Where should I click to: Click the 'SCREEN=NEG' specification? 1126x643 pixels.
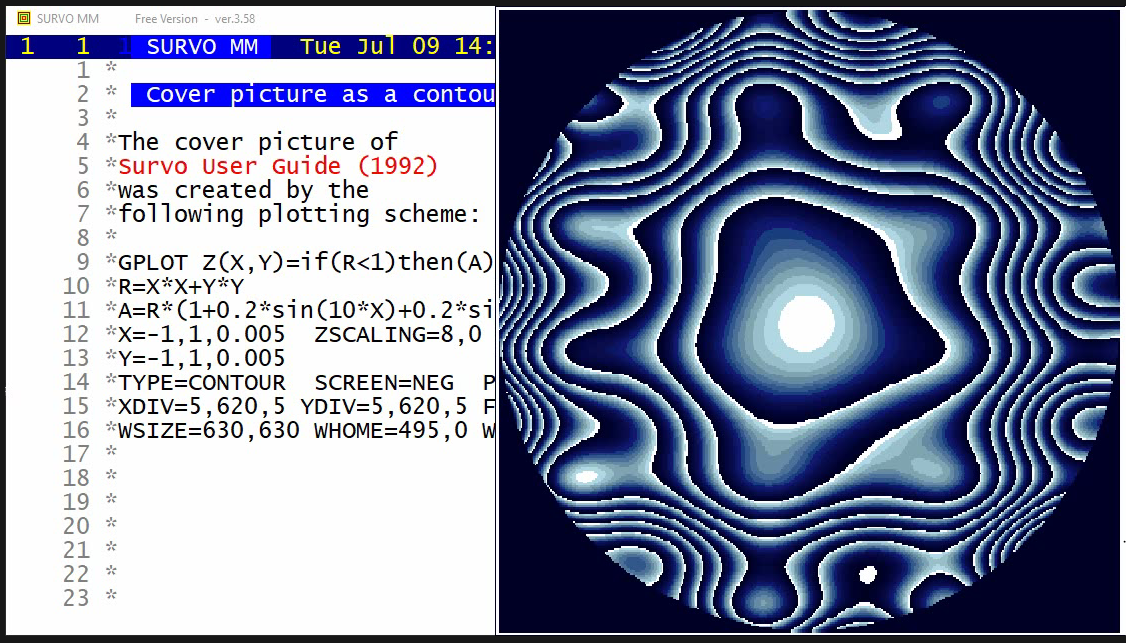[x=383, y=382]
